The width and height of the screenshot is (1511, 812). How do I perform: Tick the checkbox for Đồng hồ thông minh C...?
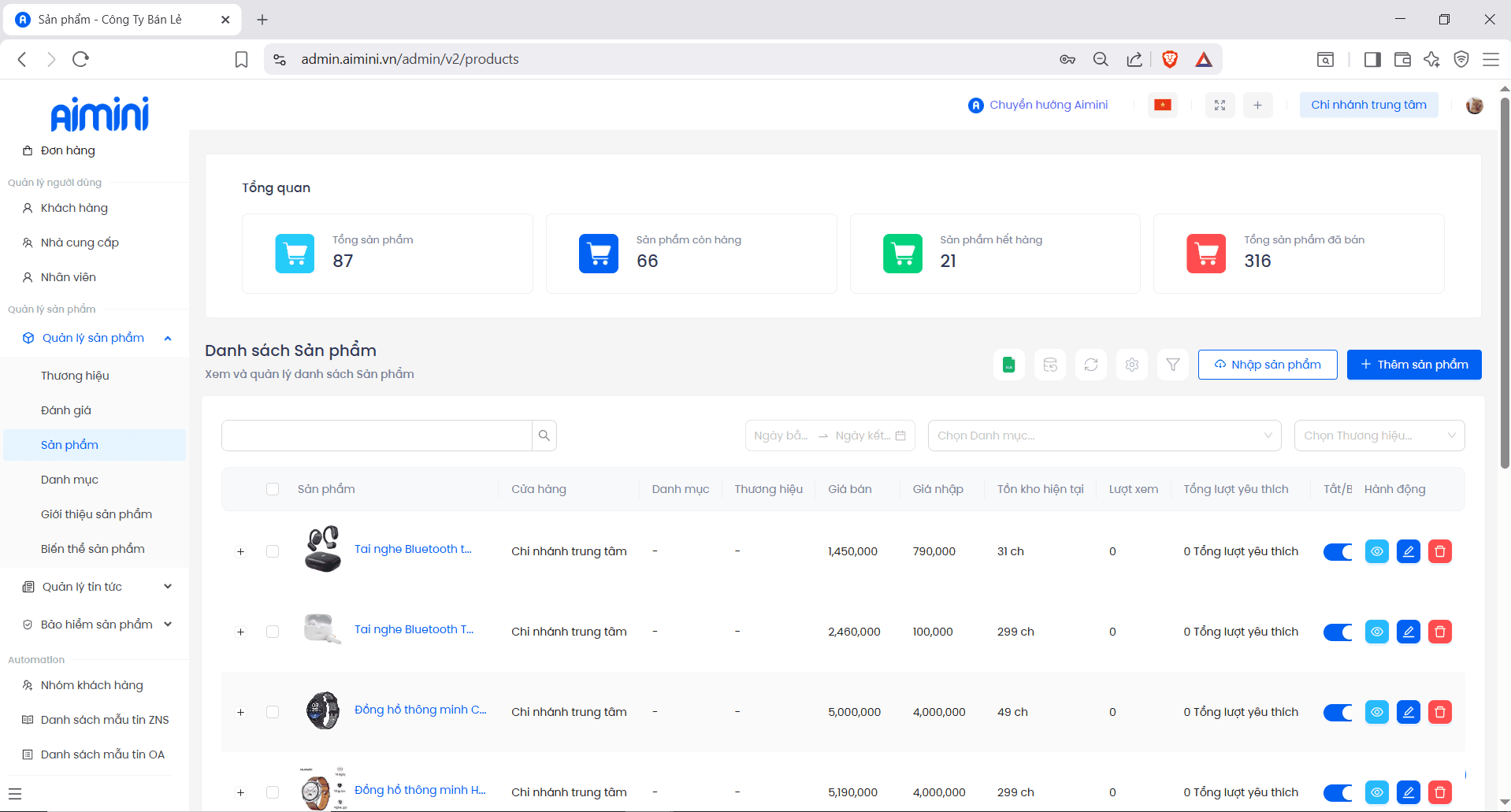pyautogui.click(x=273, y=712)
